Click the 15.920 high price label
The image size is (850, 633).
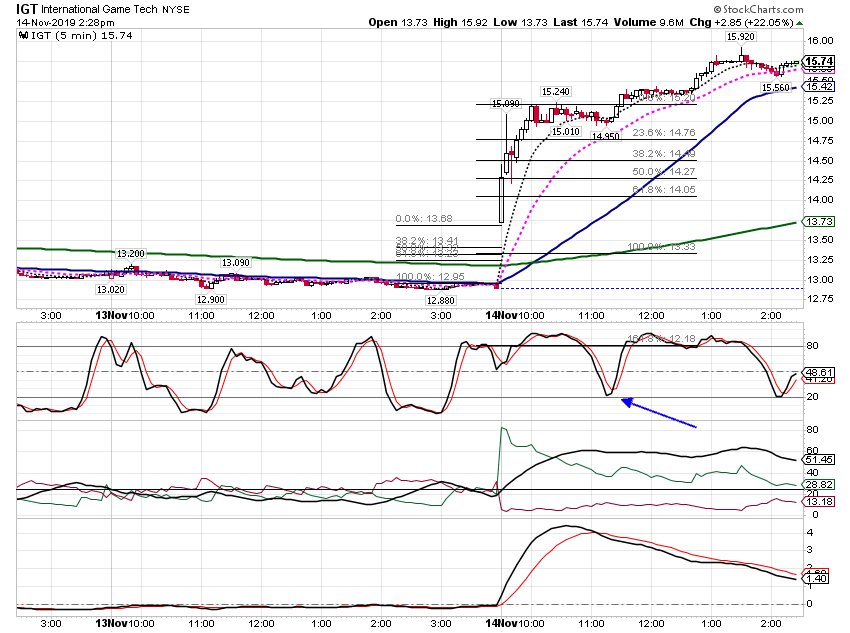coord(740,37)
